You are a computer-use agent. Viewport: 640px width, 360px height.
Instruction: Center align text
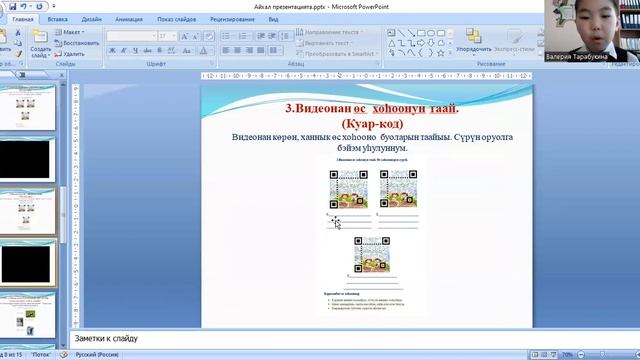(237, 51)
